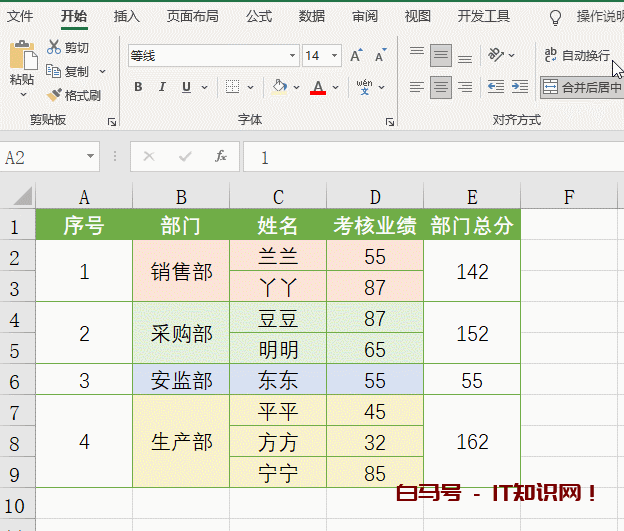Screen dimensions: 624x531
Task: Click the Copy icon
Action: click(x=53, y=71)
